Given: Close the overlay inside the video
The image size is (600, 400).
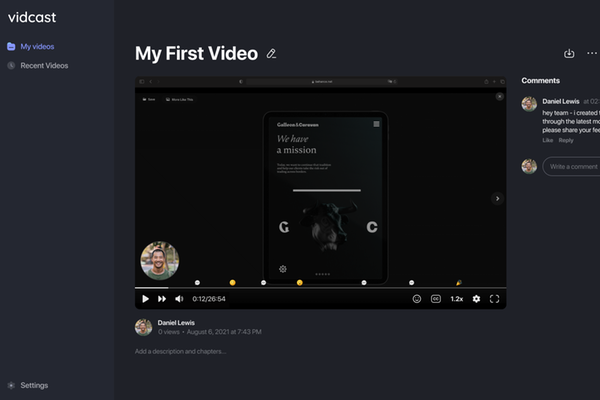Looking at the screenshot, I should pyautogui.click(x=499, y=96).
